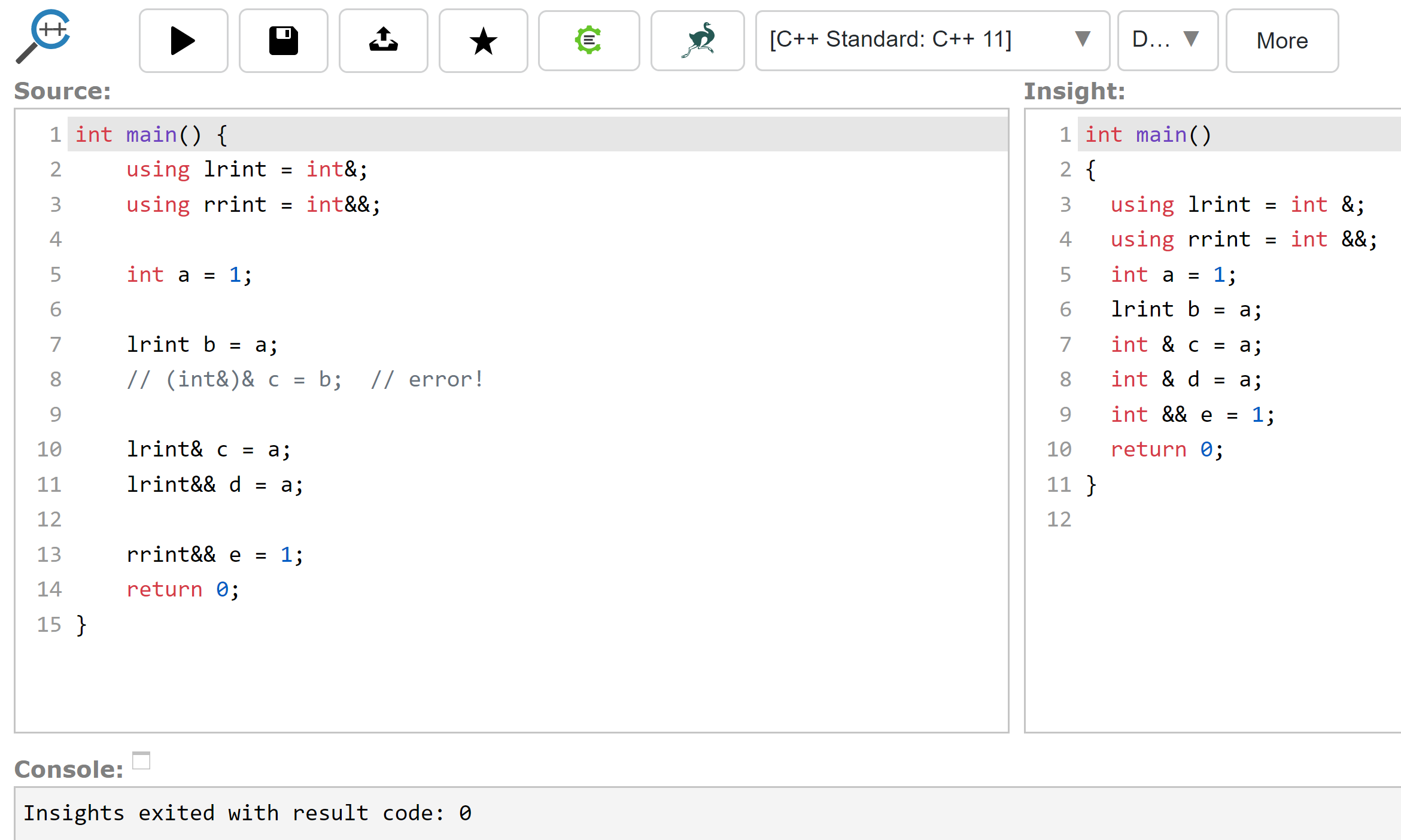Toggle the Console checkbox

[x=141, y=760]
